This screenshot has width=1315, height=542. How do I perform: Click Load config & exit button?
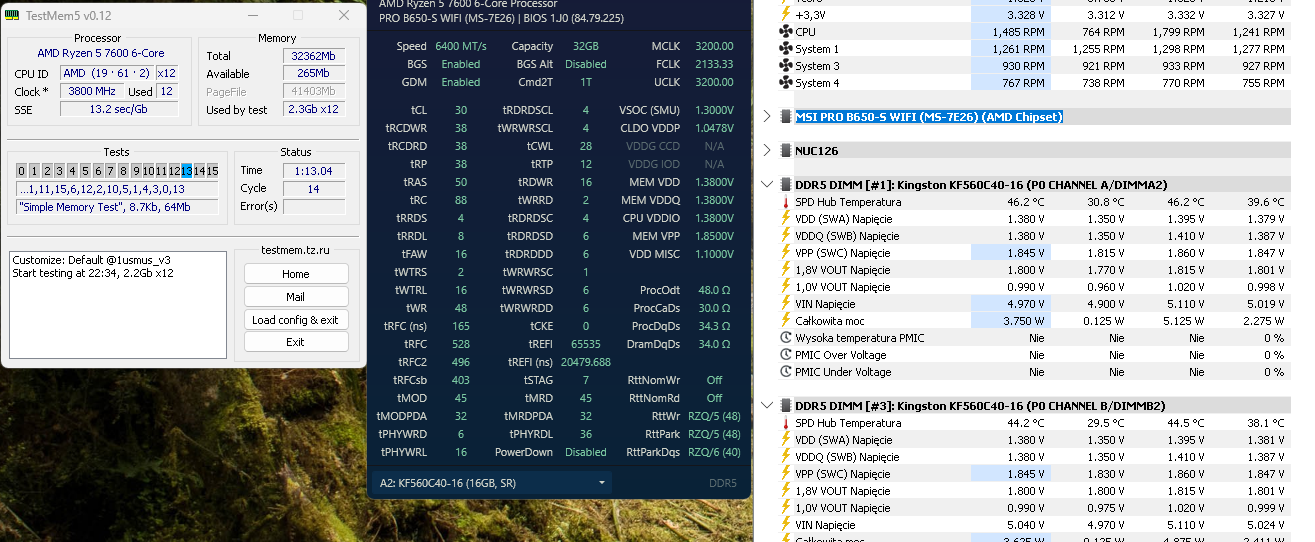point(295,320)
